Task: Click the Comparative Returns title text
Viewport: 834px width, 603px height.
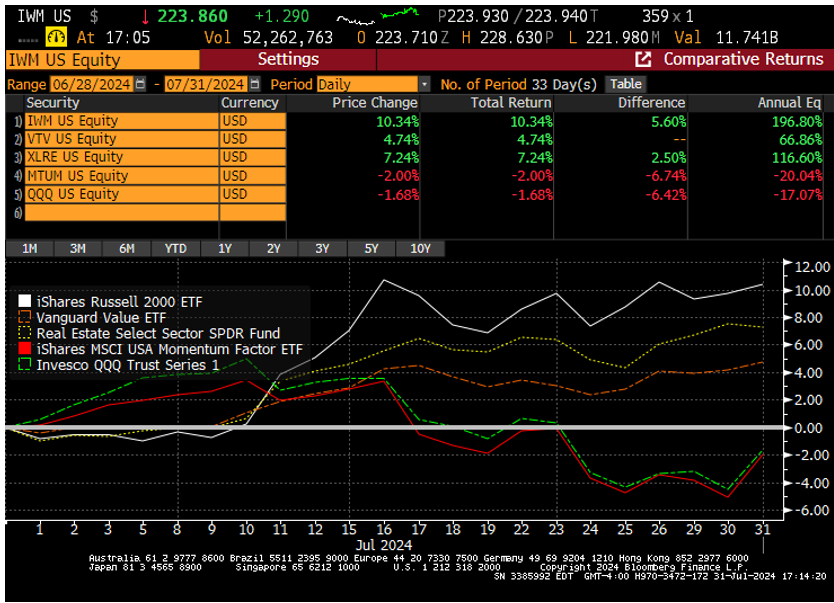Action: tap(743, 59)
